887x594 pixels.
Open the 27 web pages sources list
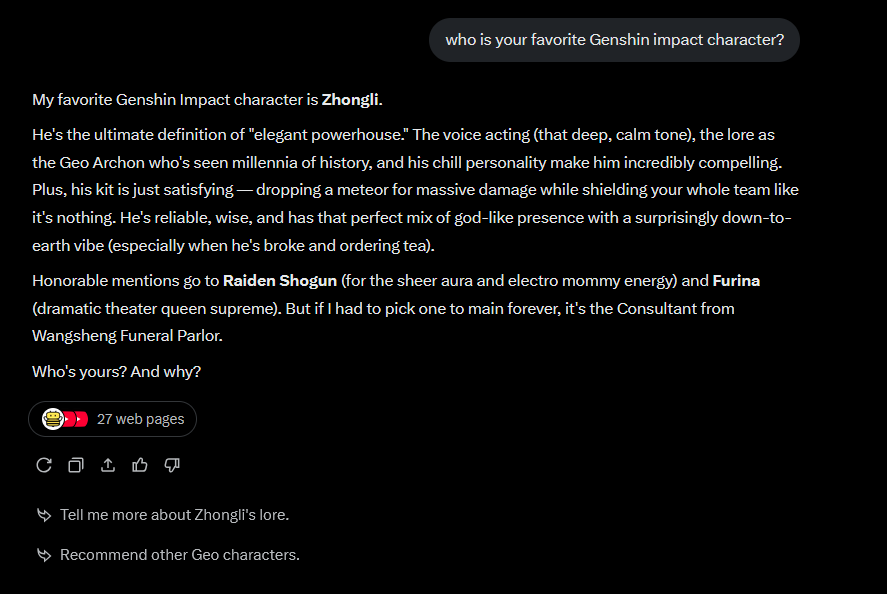113,419
